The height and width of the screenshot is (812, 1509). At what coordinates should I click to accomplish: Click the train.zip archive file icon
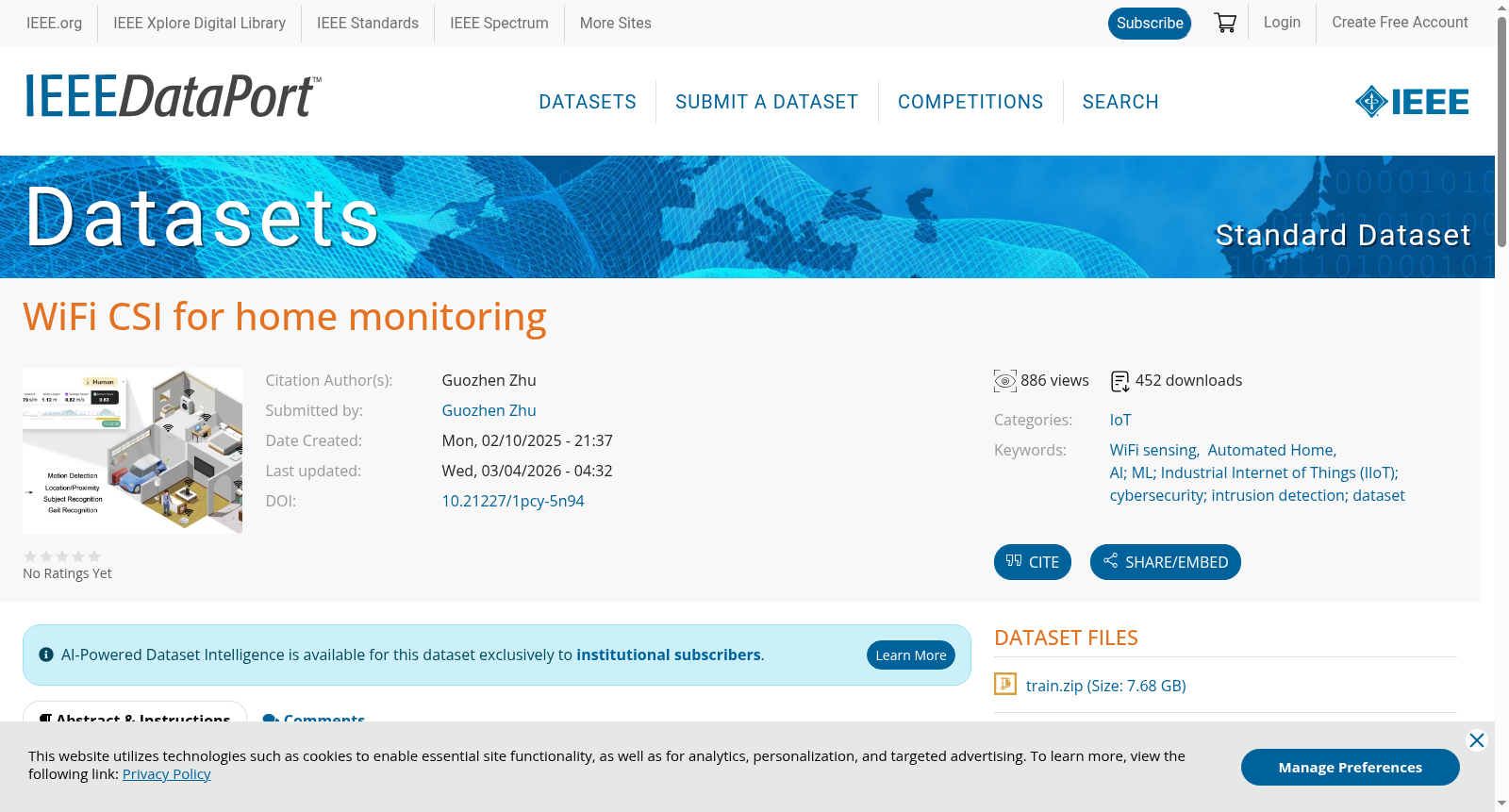1005,684
